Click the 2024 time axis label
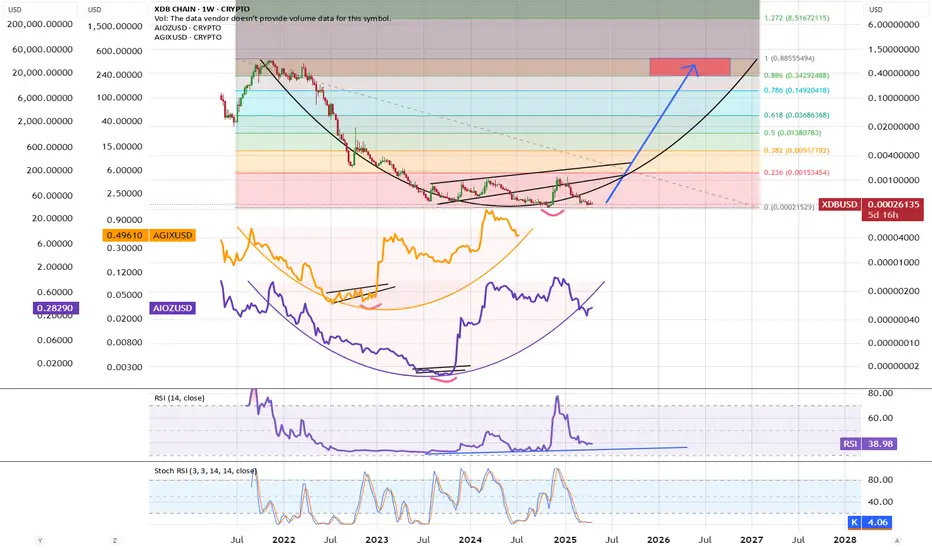This screenshot has height=550, width=932. (x=470, y=540)
